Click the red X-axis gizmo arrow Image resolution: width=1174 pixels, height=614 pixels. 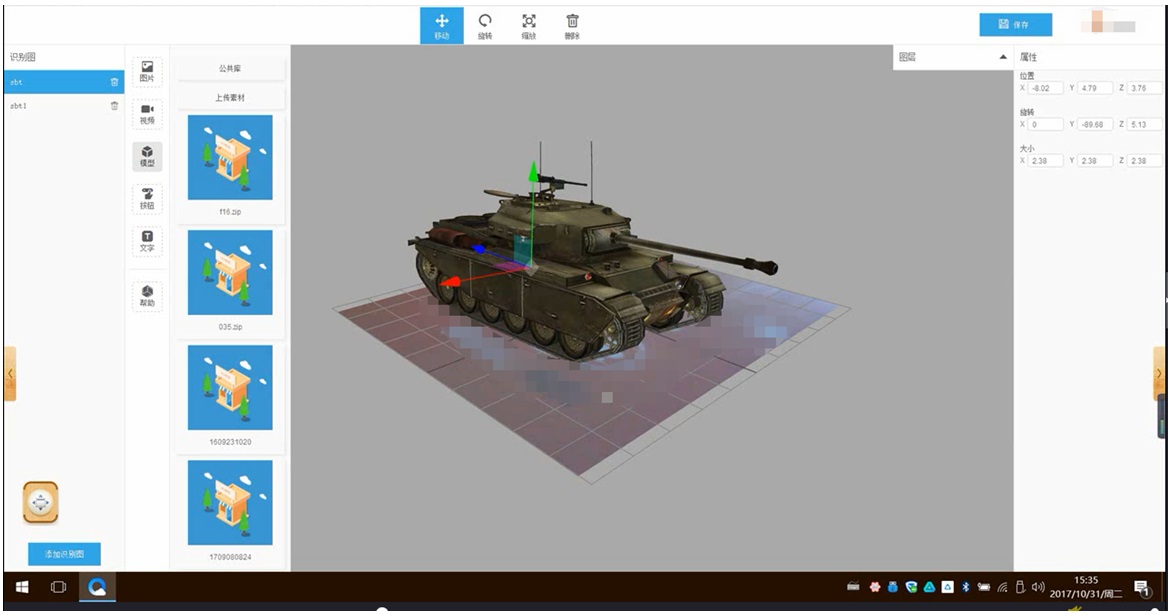[x=450, y=282]
